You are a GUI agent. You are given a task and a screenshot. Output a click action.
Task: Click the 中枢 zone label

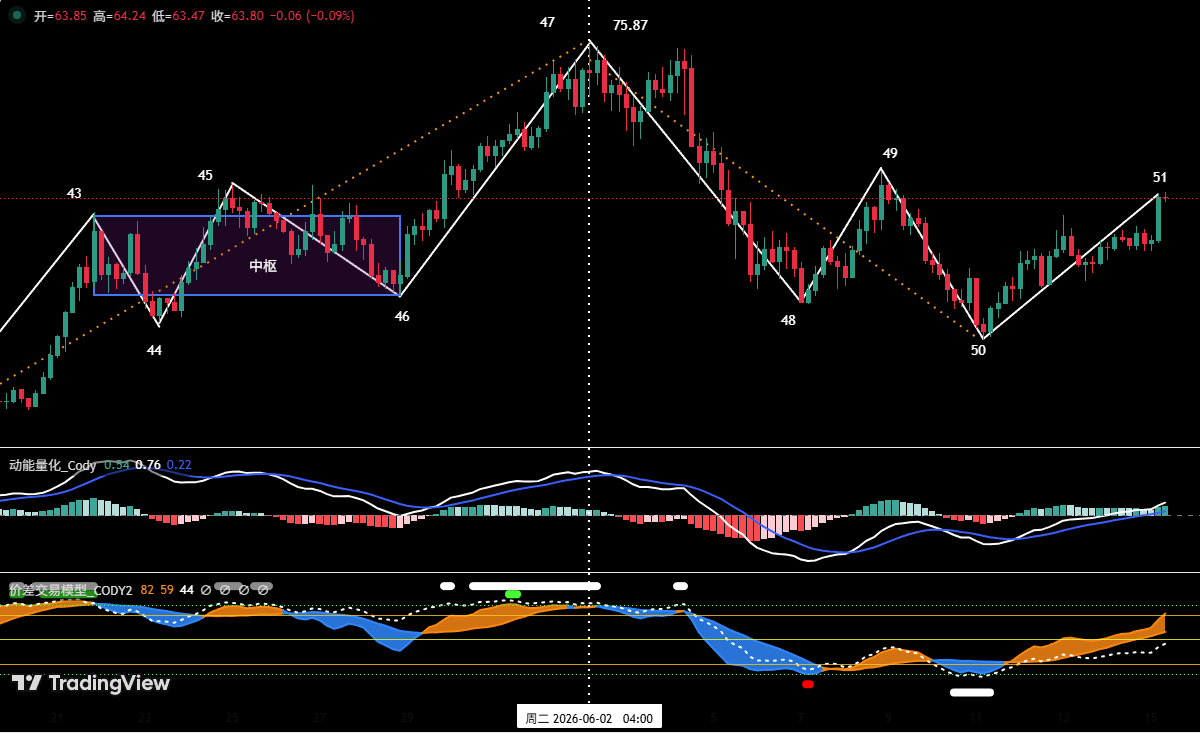263,266
